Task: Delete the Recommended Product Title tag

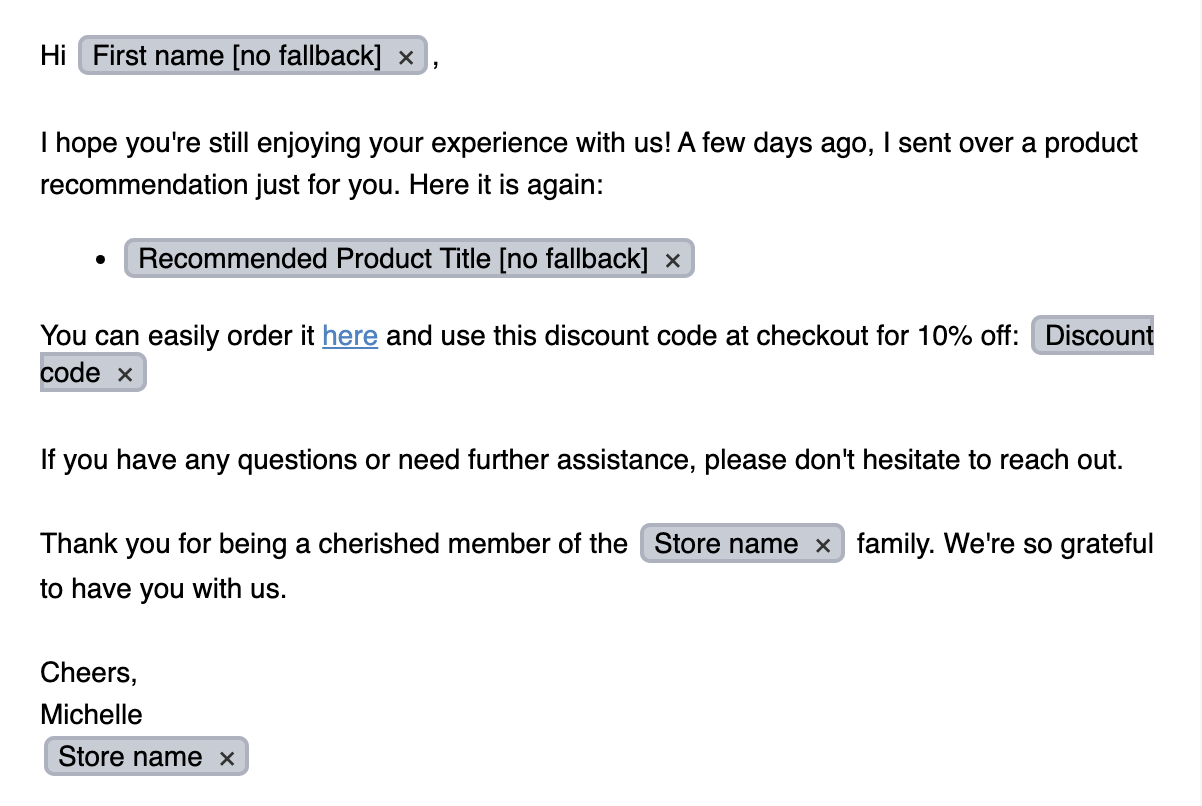Action: [x=672, y=261]
